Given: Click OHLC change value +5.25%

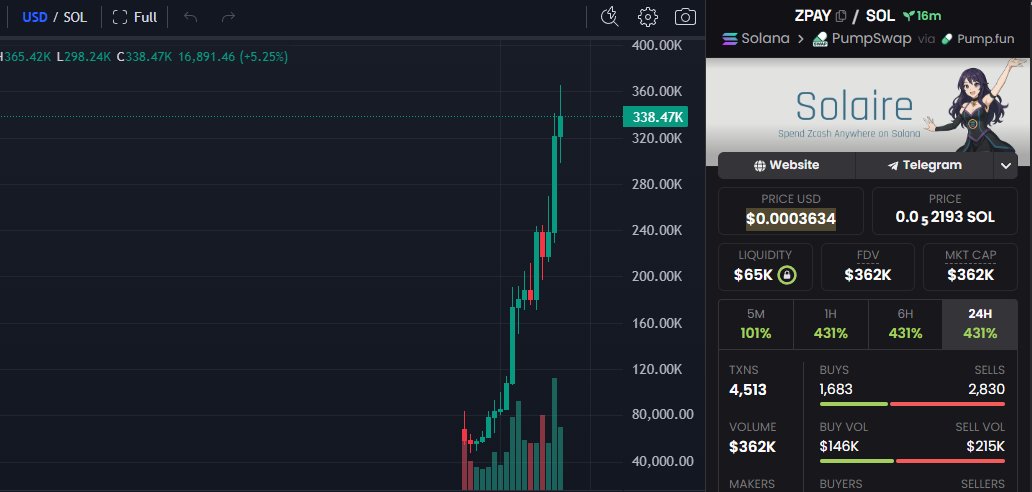Looking at the screenshot, I should tap(263, 57).
